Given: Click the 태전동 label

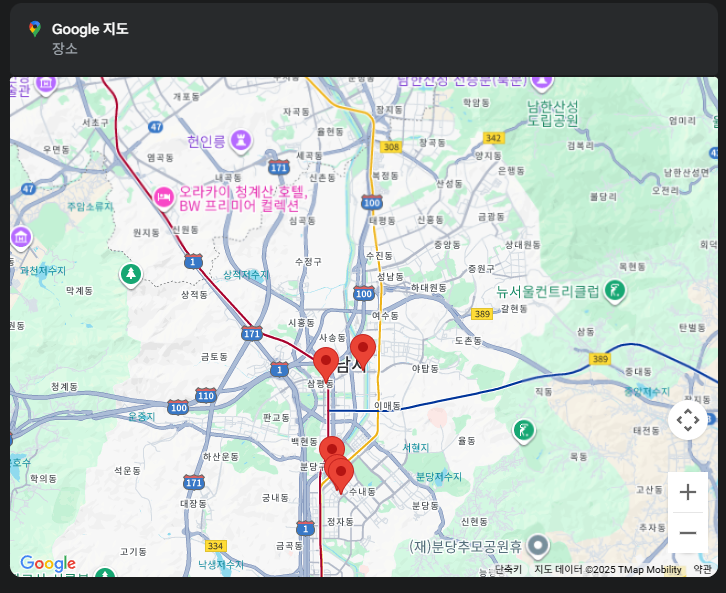Looking at the screenshot, I should [x=646, y=431].
